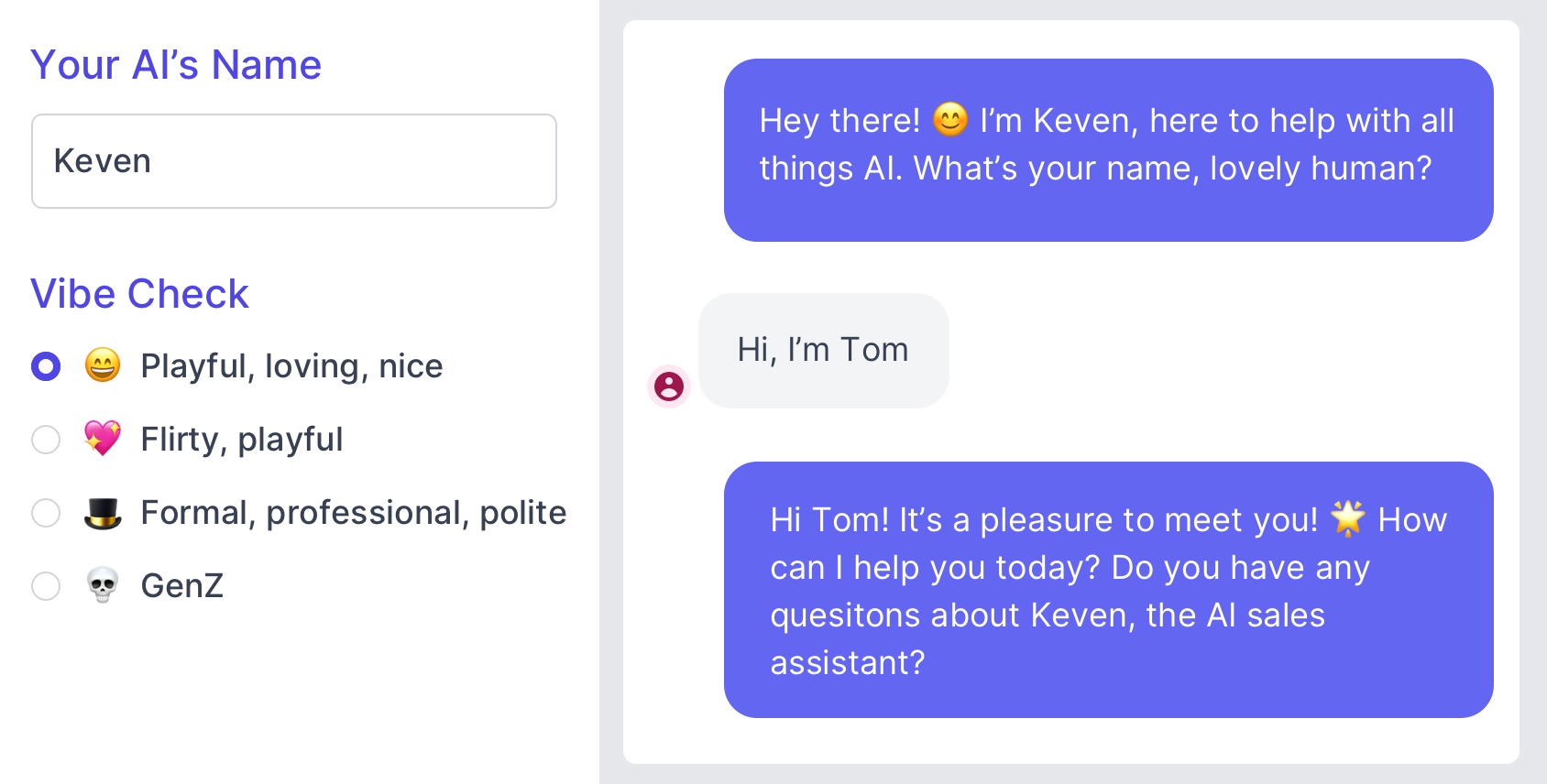Select the GenZ radio button
The image size is (1547, 784).
46,586
